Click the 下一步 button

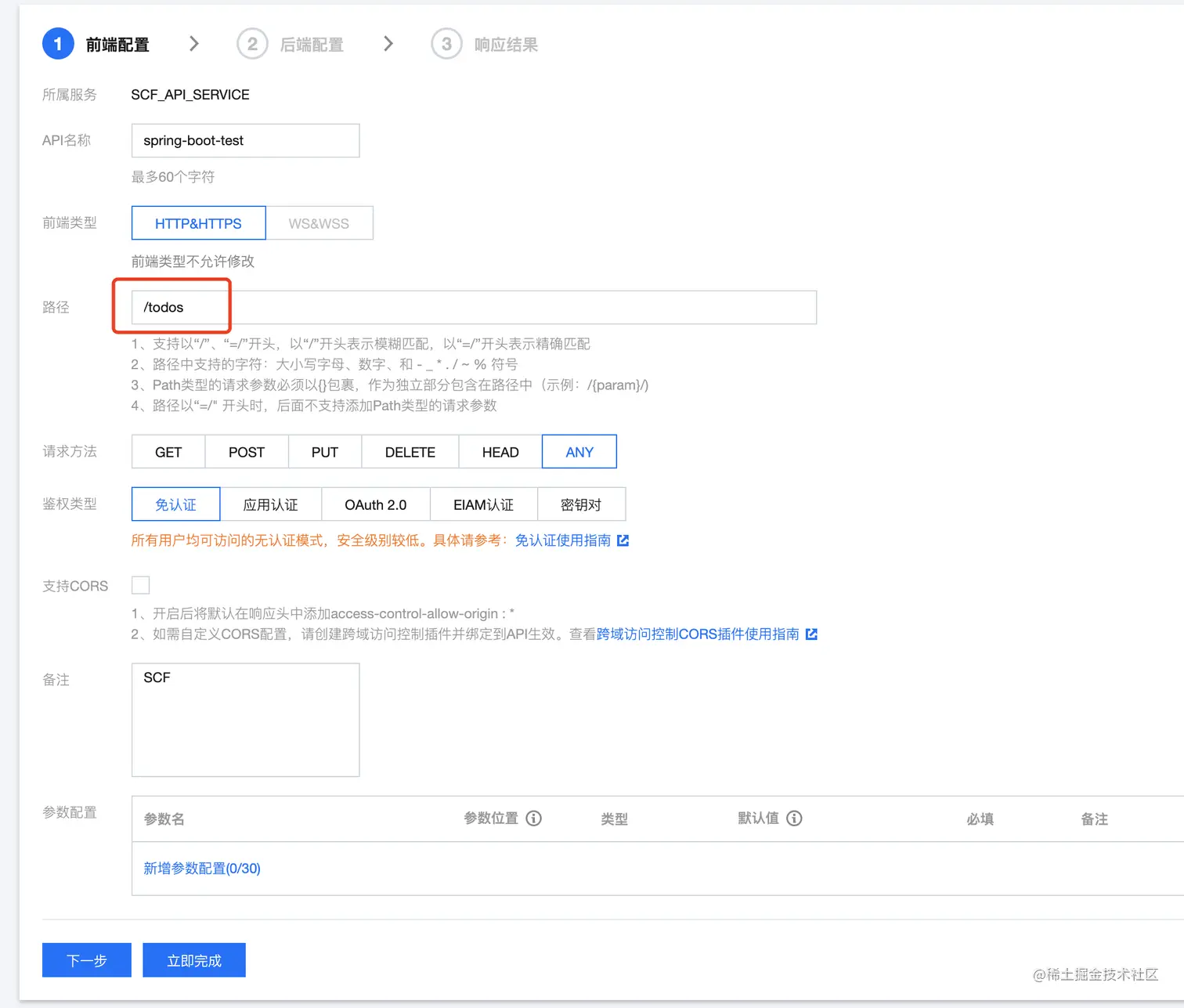87,960
